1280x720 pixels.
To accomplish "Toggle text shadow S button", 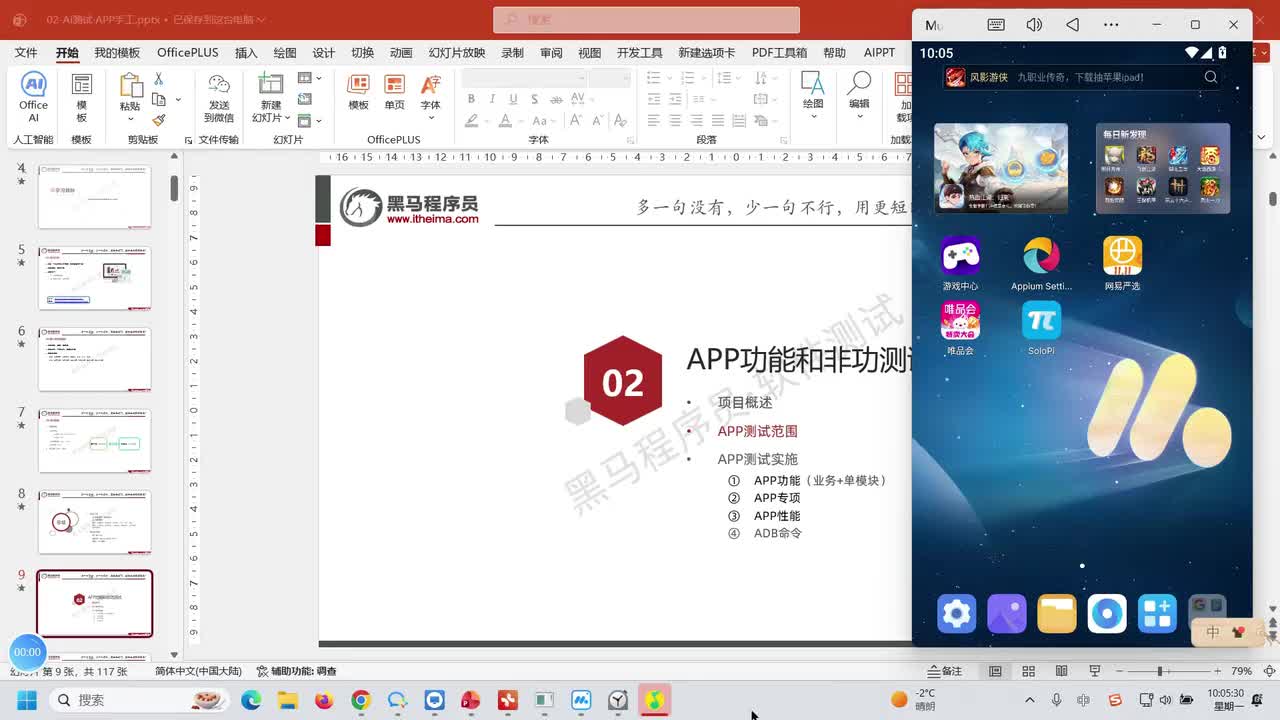I will [x=535, y=99].
